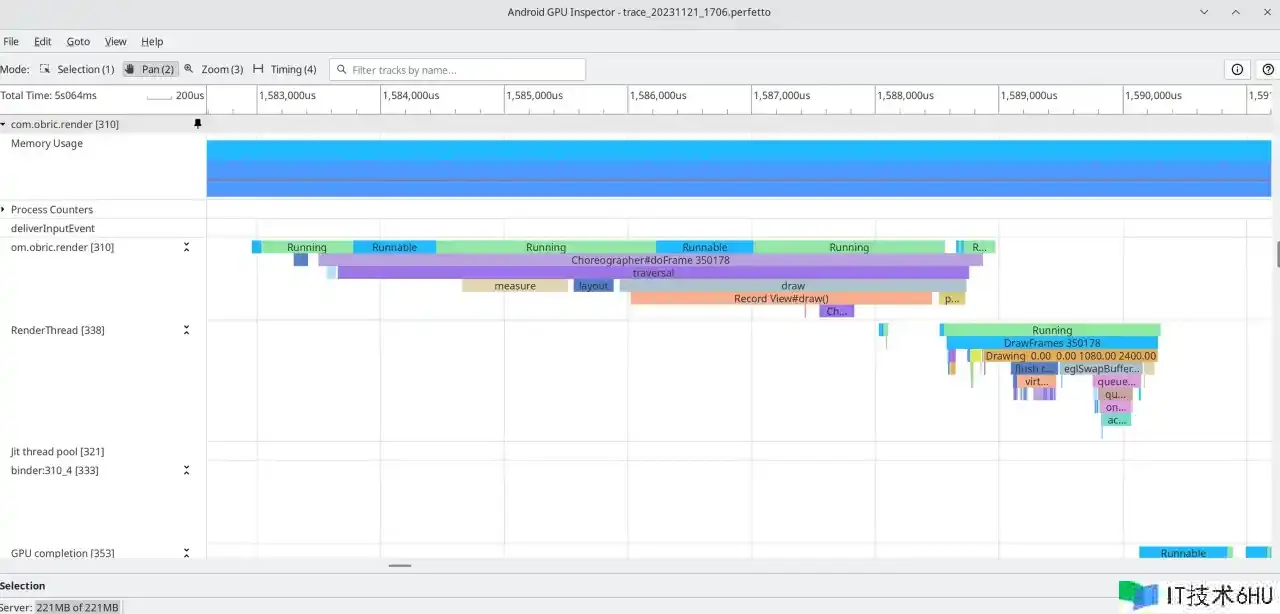1280x614 pixels.
Task: Unpin the com.obric.render [310] process
Action: tap(197, 124)
